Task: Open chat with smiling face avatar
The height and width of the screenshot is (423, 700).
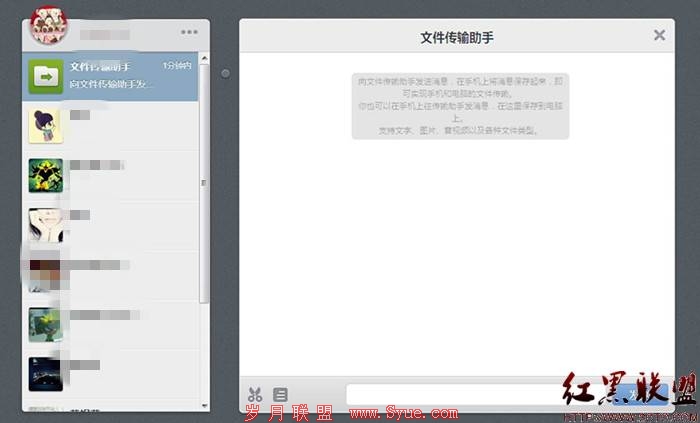Action: (x=46, y=225)
